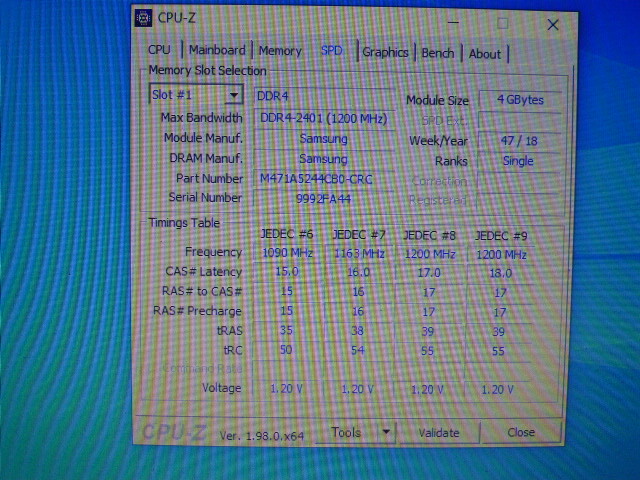The width and height of the screenshot is (640, 480).
Task: Click the JEDEC #6 column header
Action: coord(287,234)
